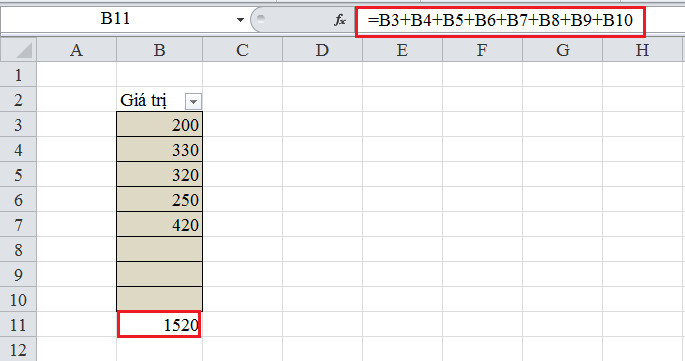Open the Giá trị filter dropdown

[193, 101]
